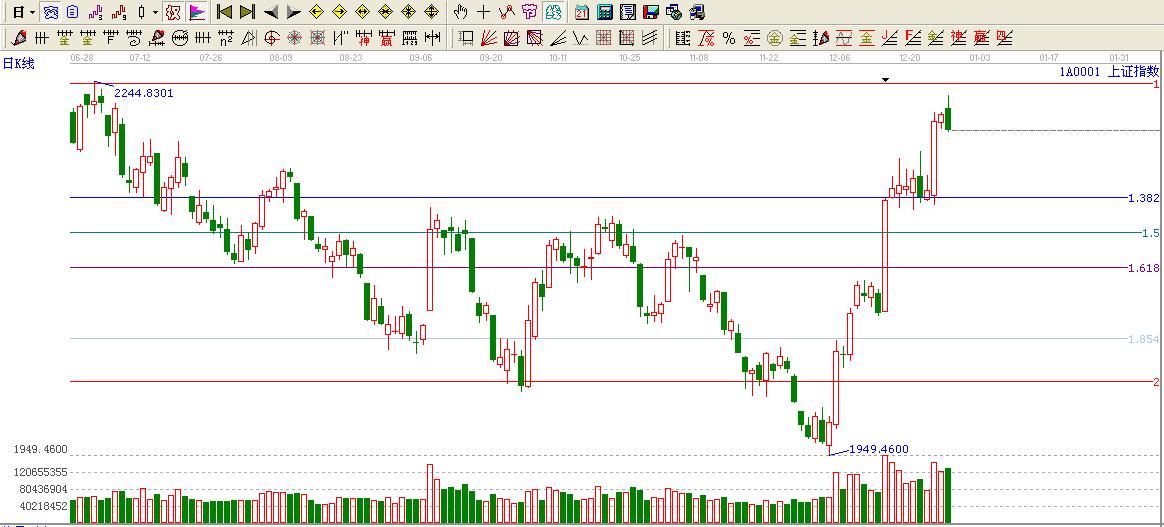
Task: Activate the crosshair cursor tool
Action: (x=483, y=13)
